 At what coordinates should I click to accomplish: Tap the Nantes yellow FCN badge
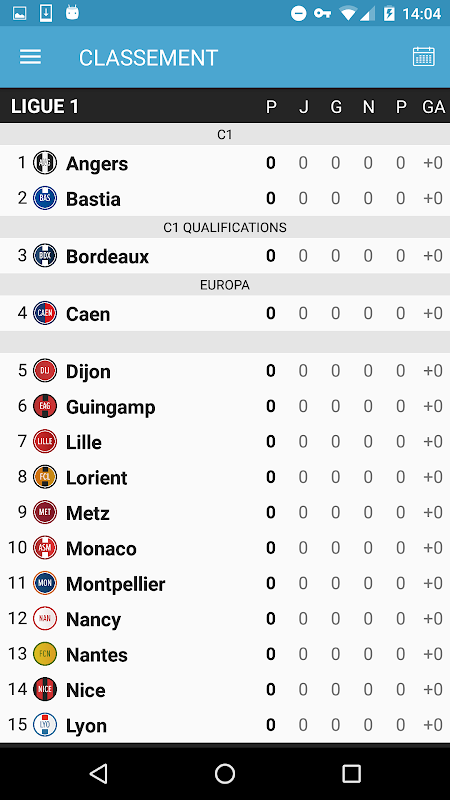[x=45, y=654]
